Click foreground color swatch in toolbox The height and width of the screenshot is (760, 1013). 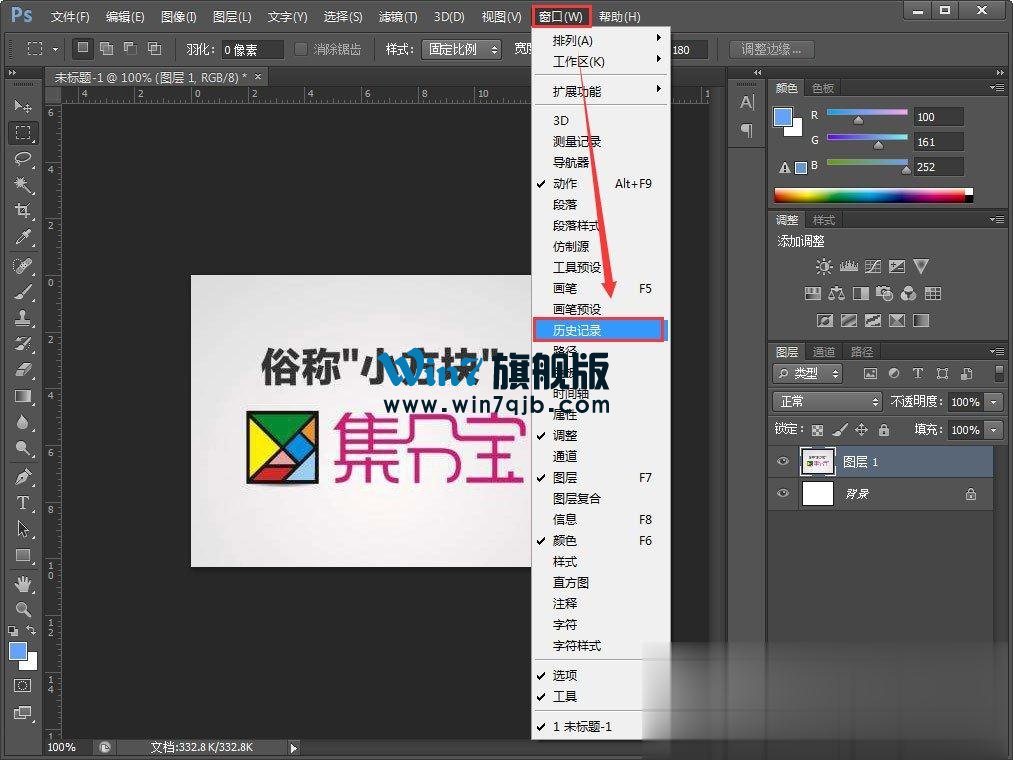click(18, 651)
